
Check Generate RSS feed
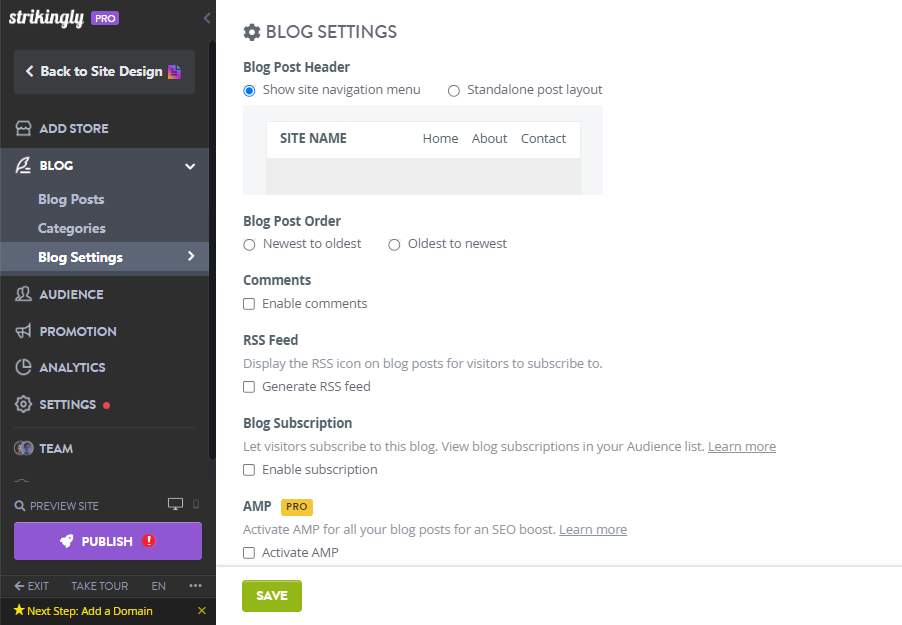coord(249,387)
